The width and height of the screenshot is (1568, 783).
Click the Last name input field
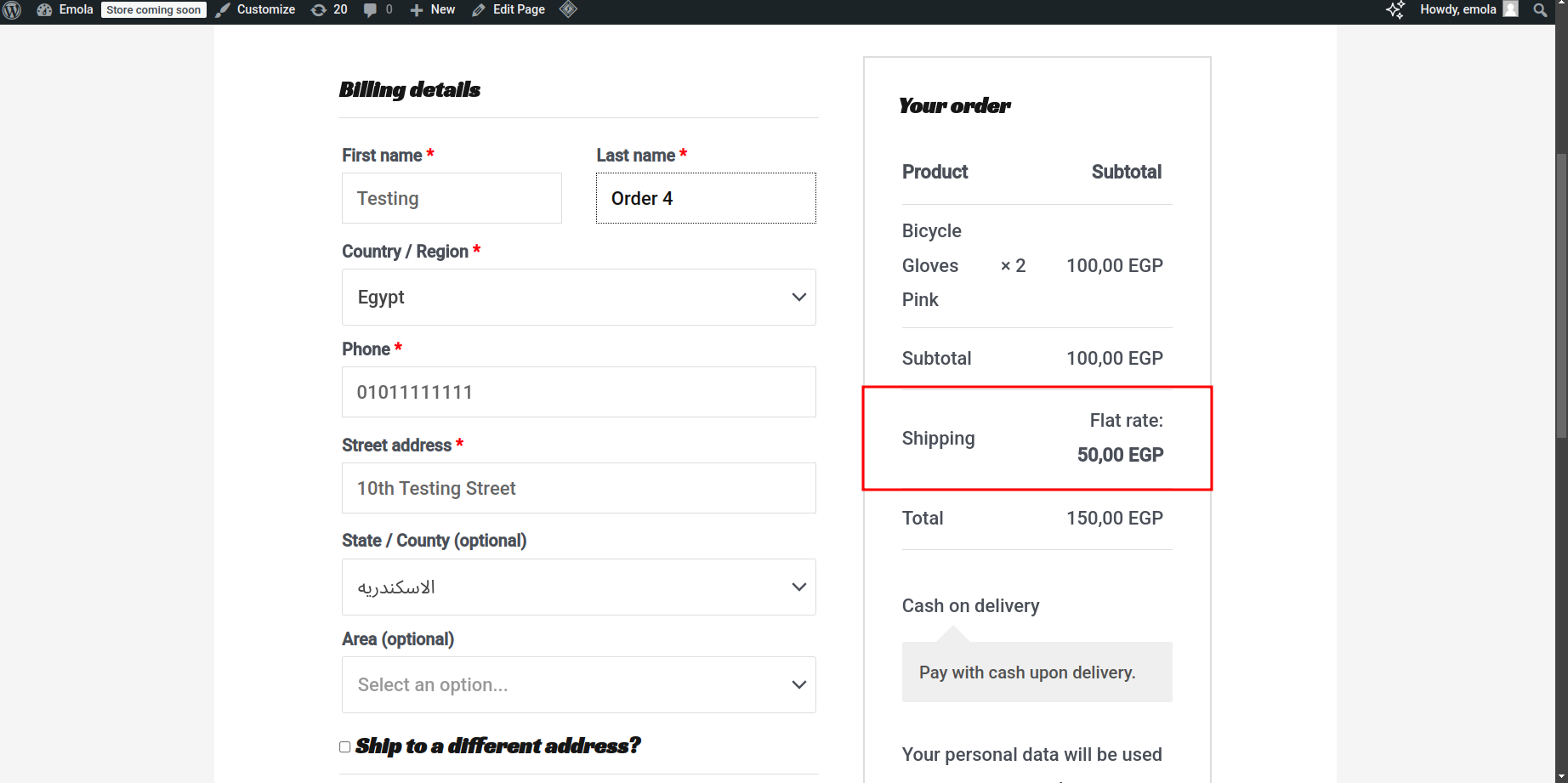[x=706, y=198]
